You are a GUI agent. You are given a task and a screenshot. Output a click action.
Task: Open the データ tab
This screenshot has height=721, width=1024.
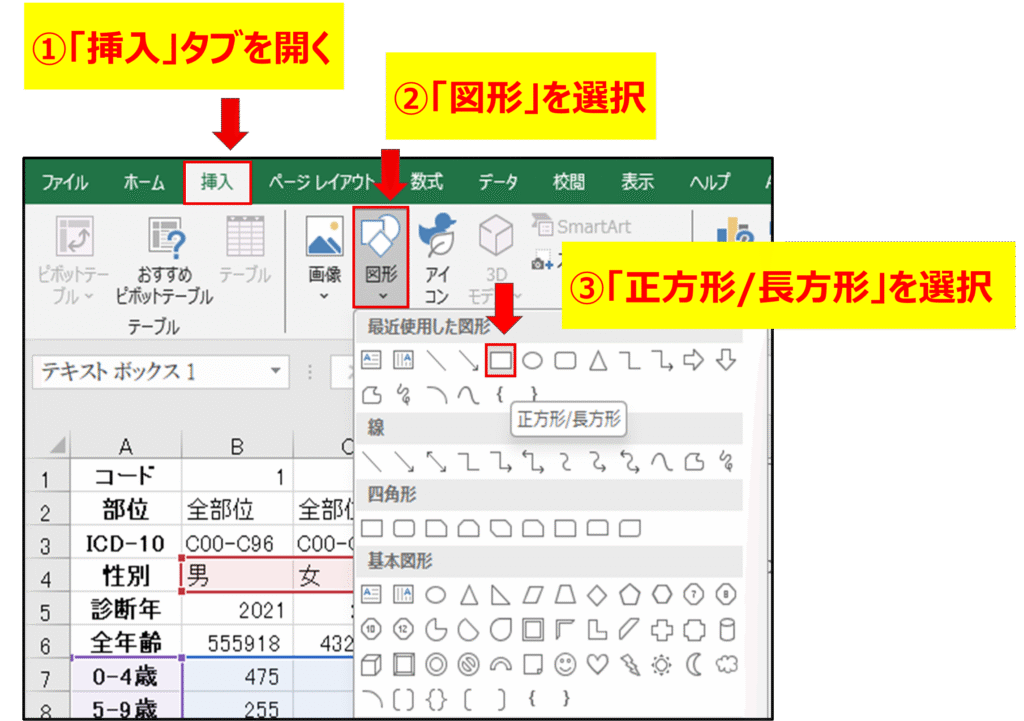[497, 182]
